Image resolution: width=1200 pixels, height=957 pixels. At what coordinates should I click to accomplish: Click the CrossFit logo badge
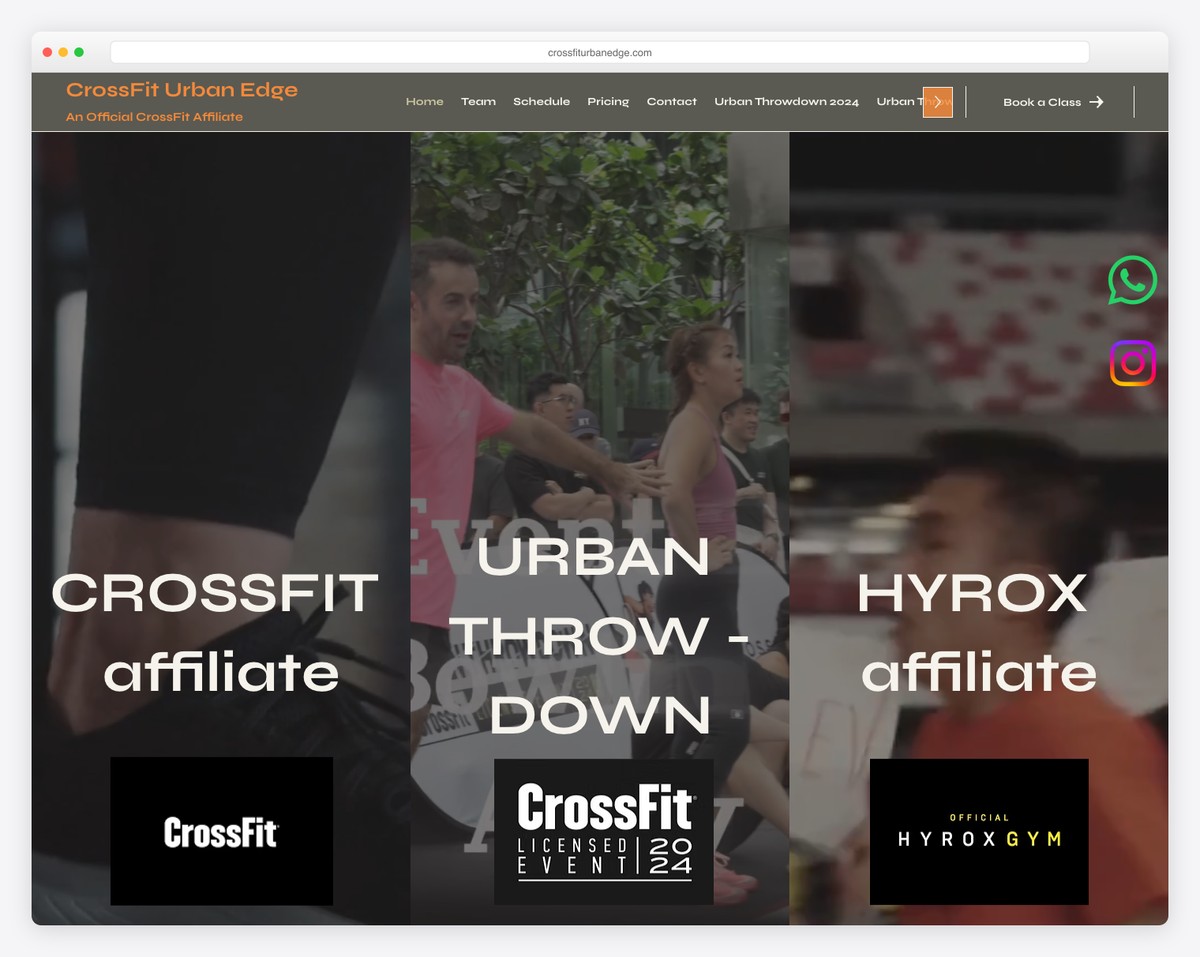[x=221, y=831]
